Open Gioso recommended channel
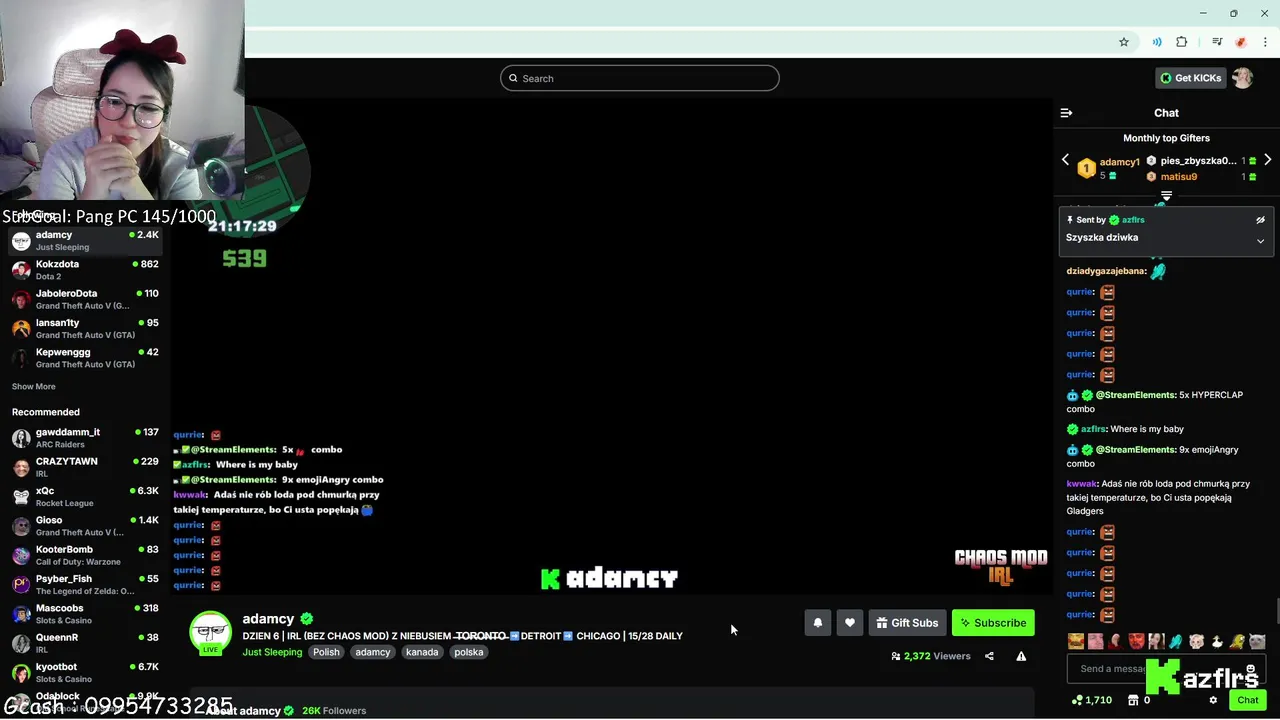1280x720 pixels. 85,526
